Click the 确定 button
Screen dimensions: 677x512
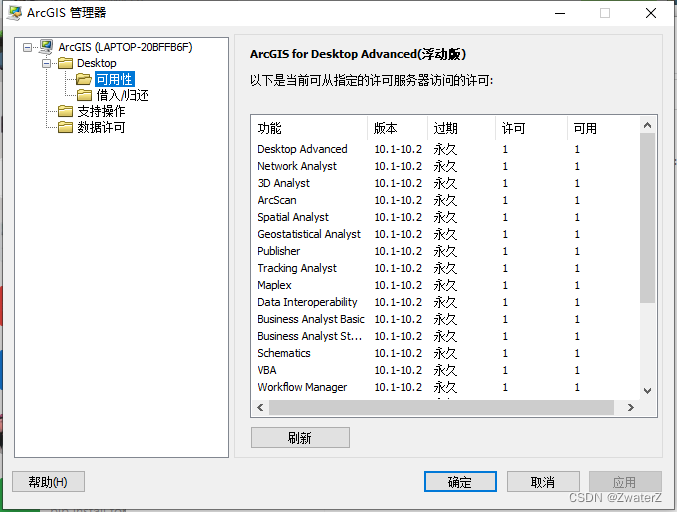tap(460, 482)
